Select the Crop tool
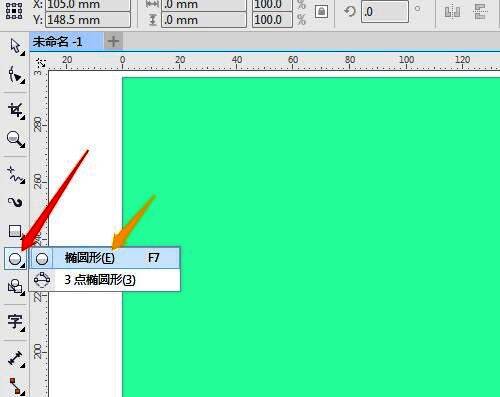Image resolution: width=500 pixels, height=397 pixels. pos(15,111)
